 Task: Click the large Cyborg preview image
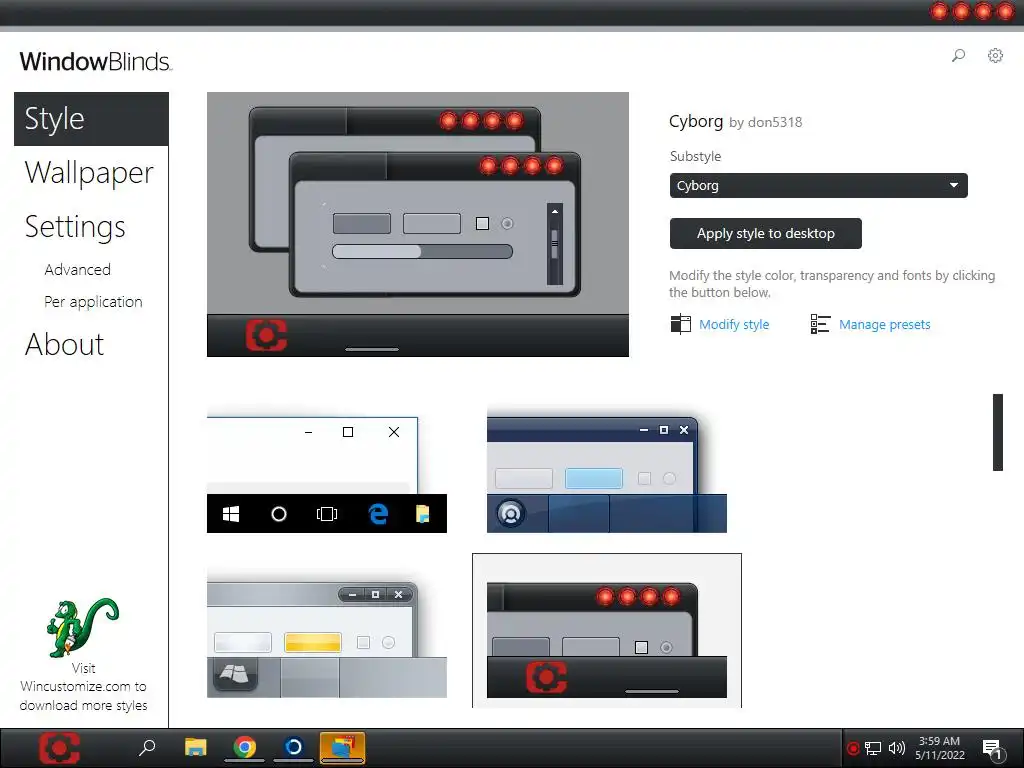click(x=418, y=225)
